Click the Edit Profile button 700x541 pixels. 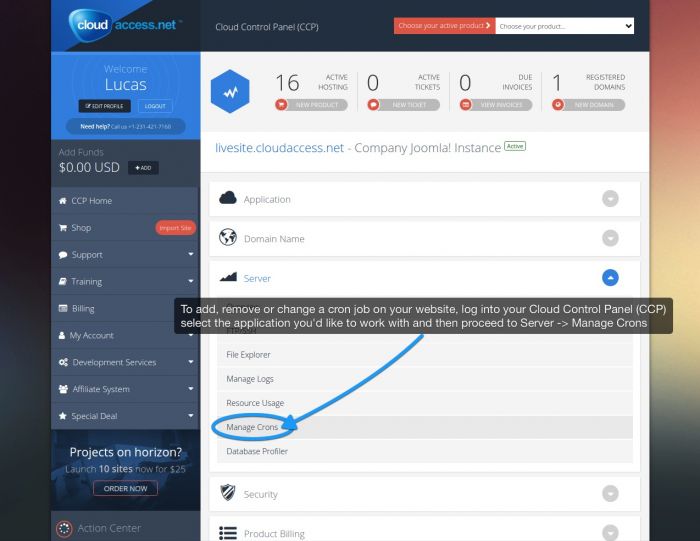point(104,106)
